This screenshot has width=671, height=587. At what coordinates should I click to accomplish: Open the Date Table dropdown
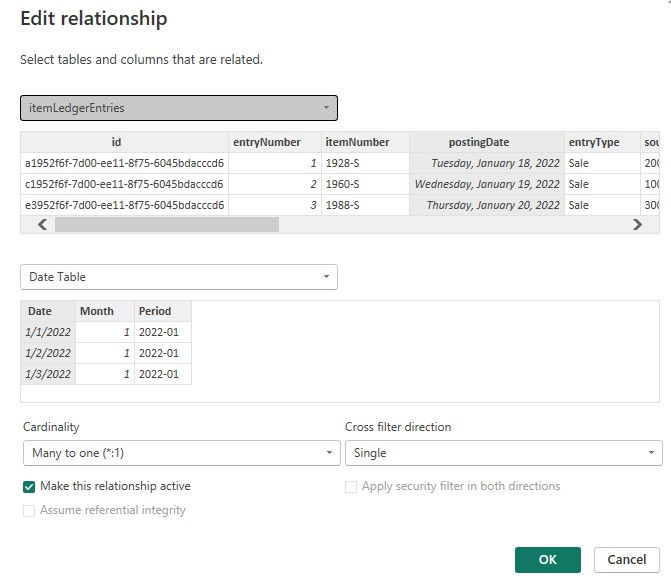(x=179, y=277)
